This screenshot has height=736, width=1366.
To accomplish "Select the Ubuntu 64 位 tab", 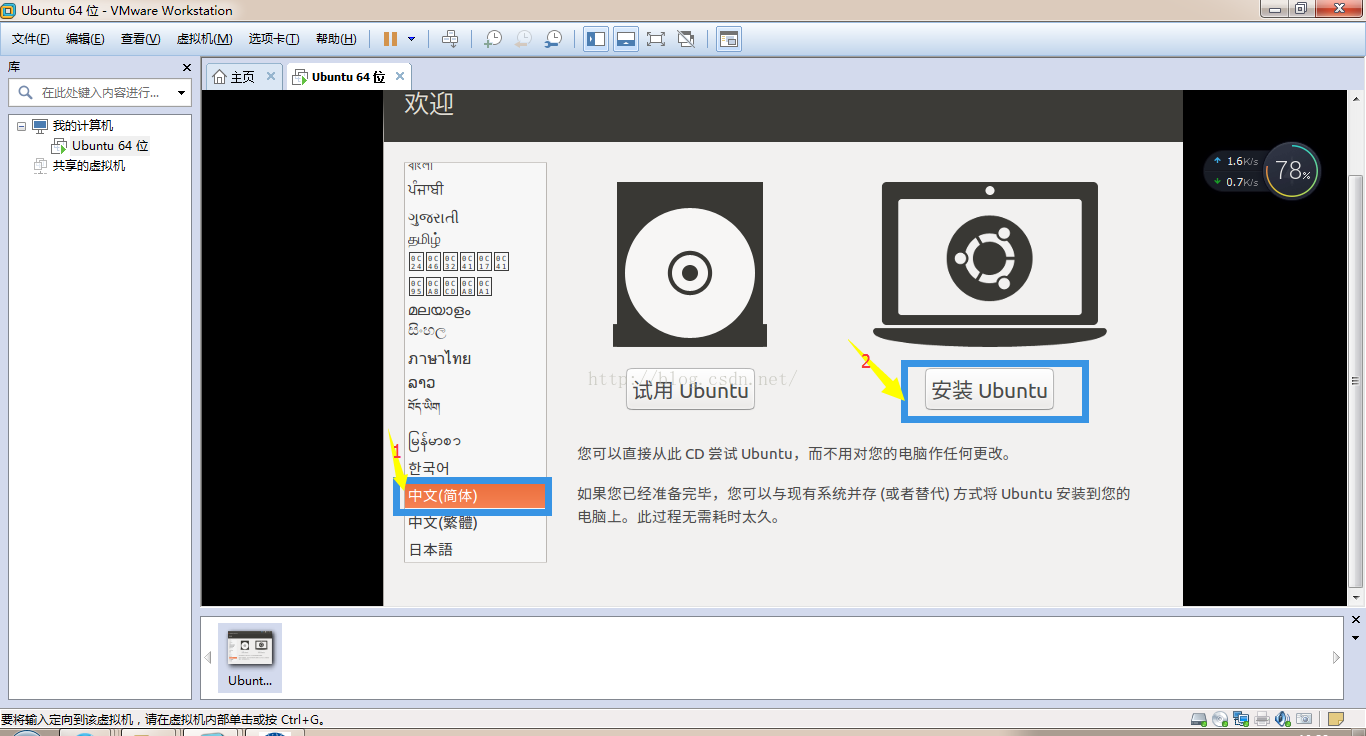I will point(349,77).
